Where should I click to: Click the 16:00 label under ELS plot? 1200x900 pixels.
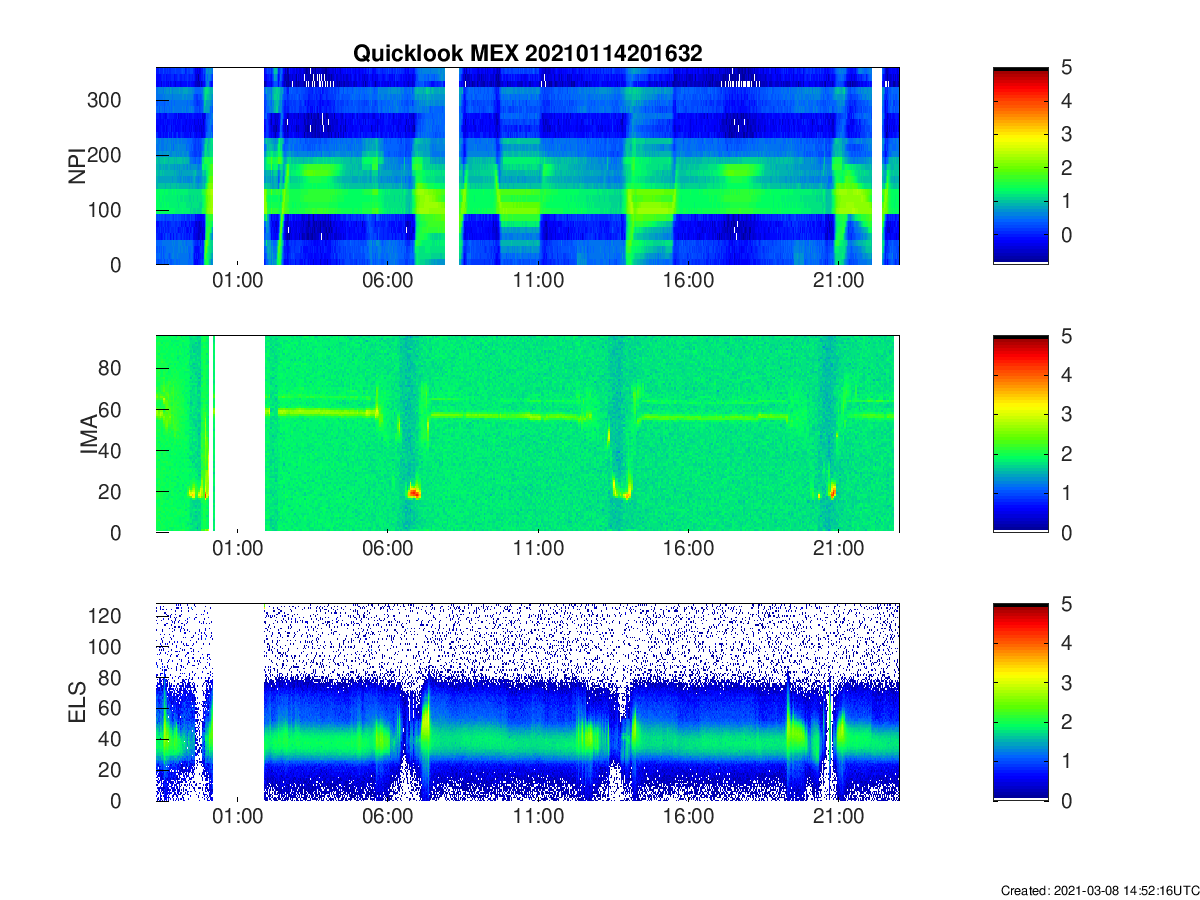(x=688, y=817)
